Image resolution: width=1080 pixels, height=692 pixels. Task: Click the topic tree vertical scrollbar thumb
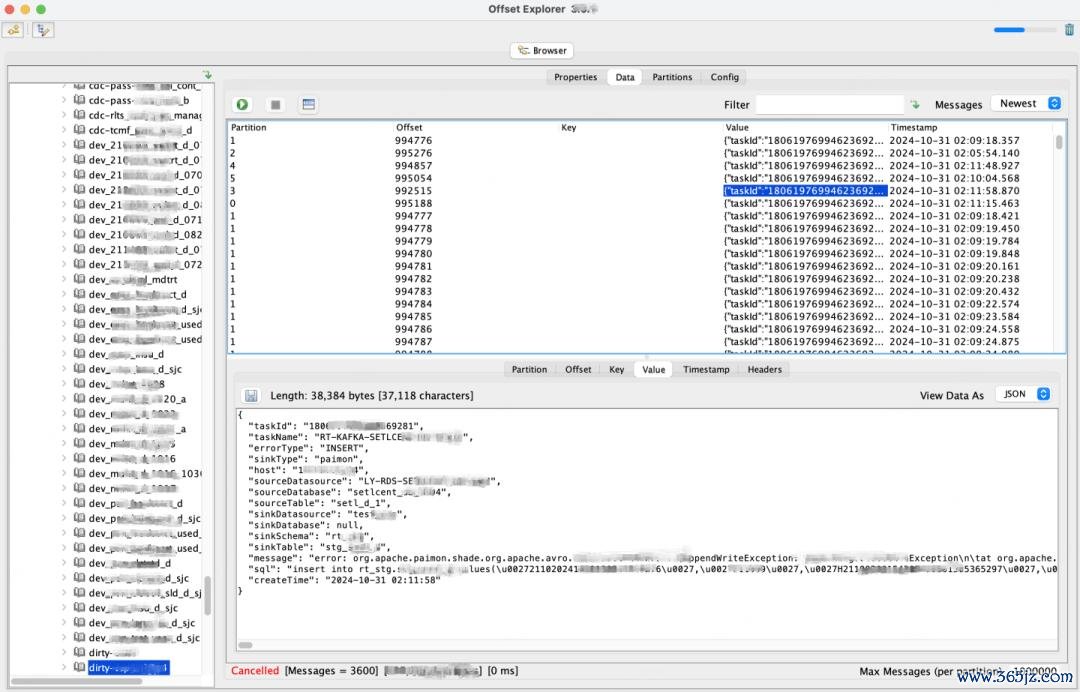(207, 596)
